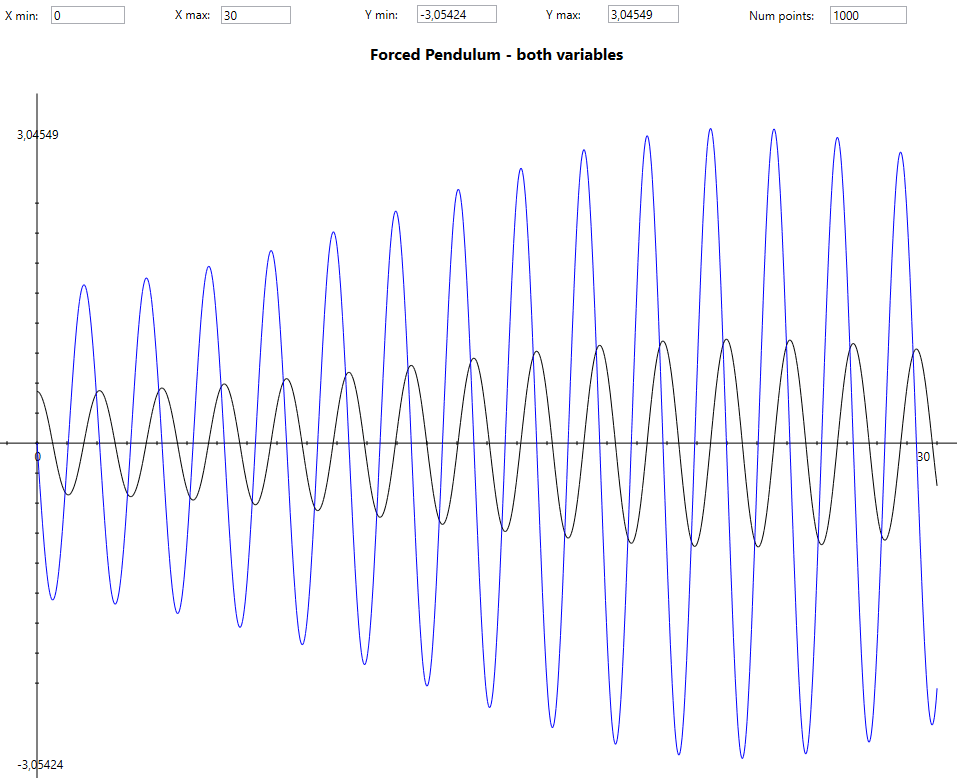Image resolution: width=957 pixels, height=778 pixels.
Task: Click the first blue curve trough near the Y axis
Action: pos(52,600)
